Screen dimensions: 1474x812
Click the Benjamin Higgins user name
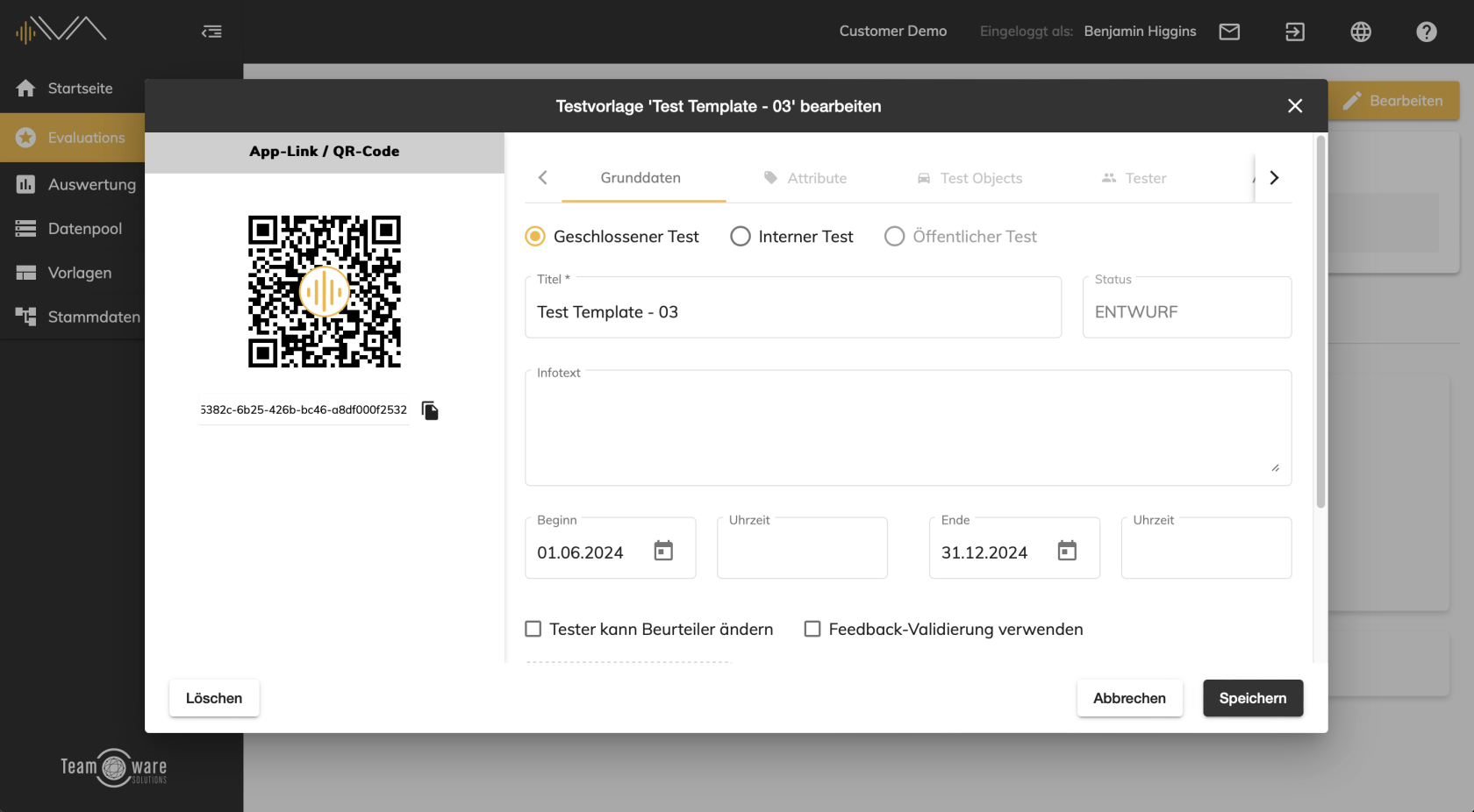[1140, 31]
